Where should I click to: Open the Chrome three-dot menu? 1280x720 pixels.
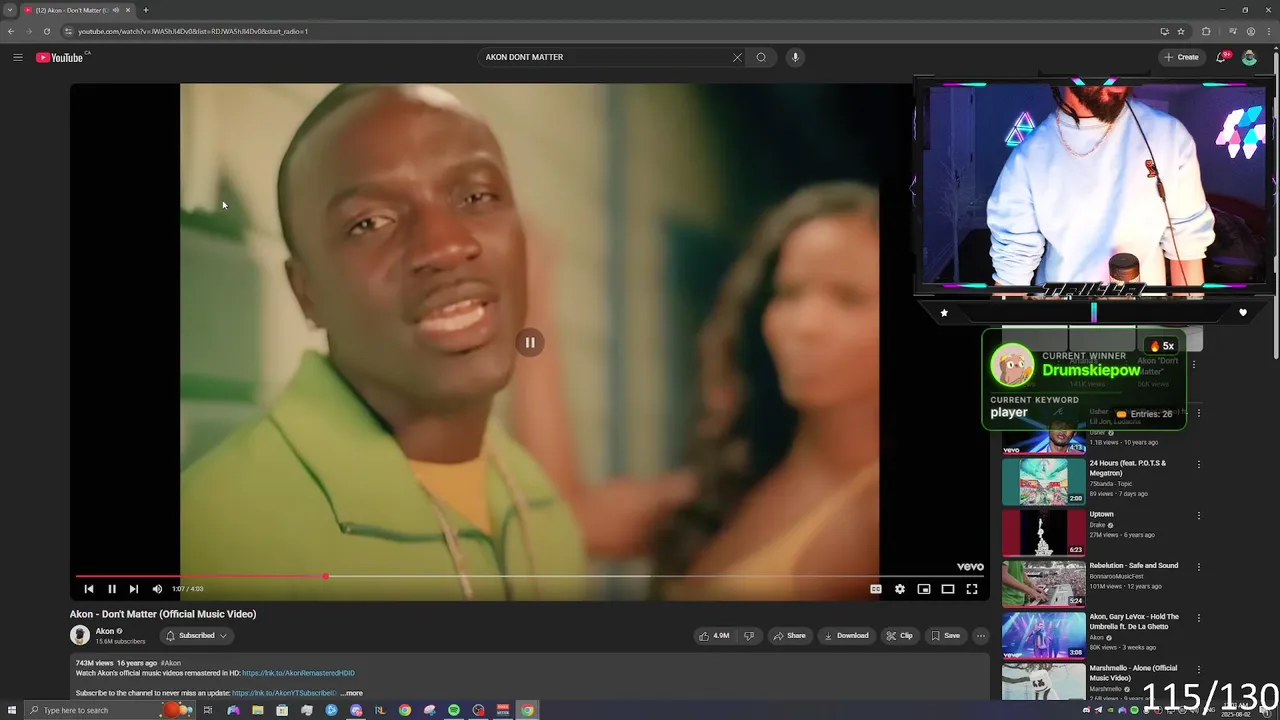pyautogui.click(x=1268, y=31)
